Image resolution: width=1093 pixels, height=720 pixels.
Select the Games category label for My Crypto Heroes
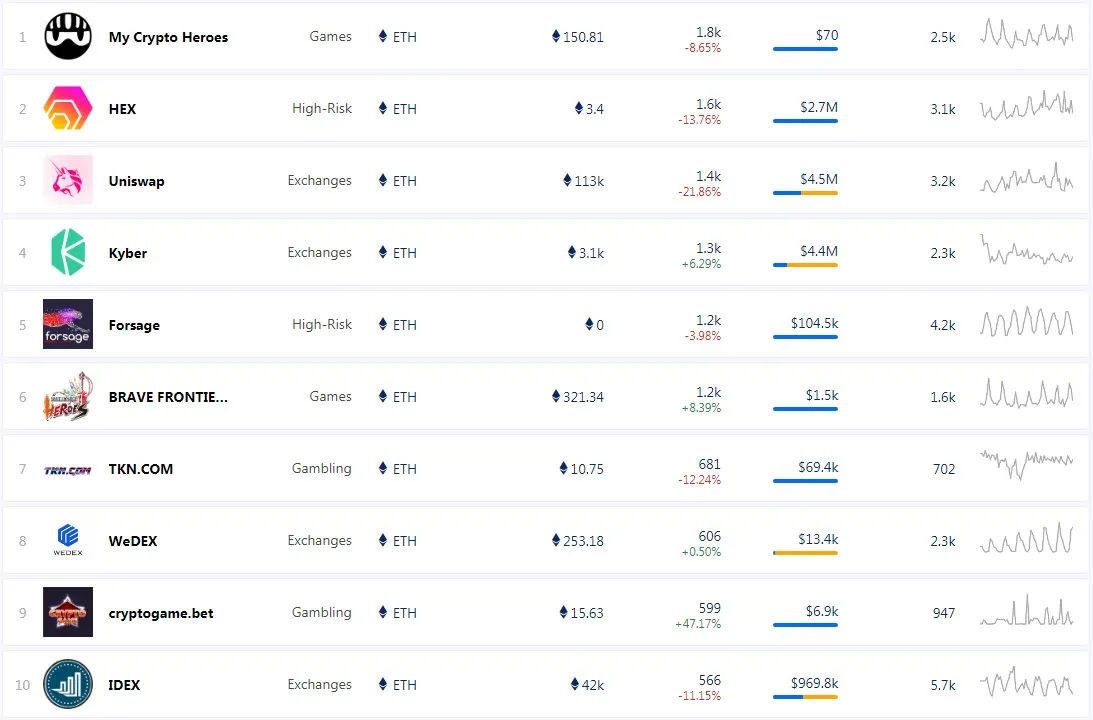pyautogui.click(x=330, y=36)
